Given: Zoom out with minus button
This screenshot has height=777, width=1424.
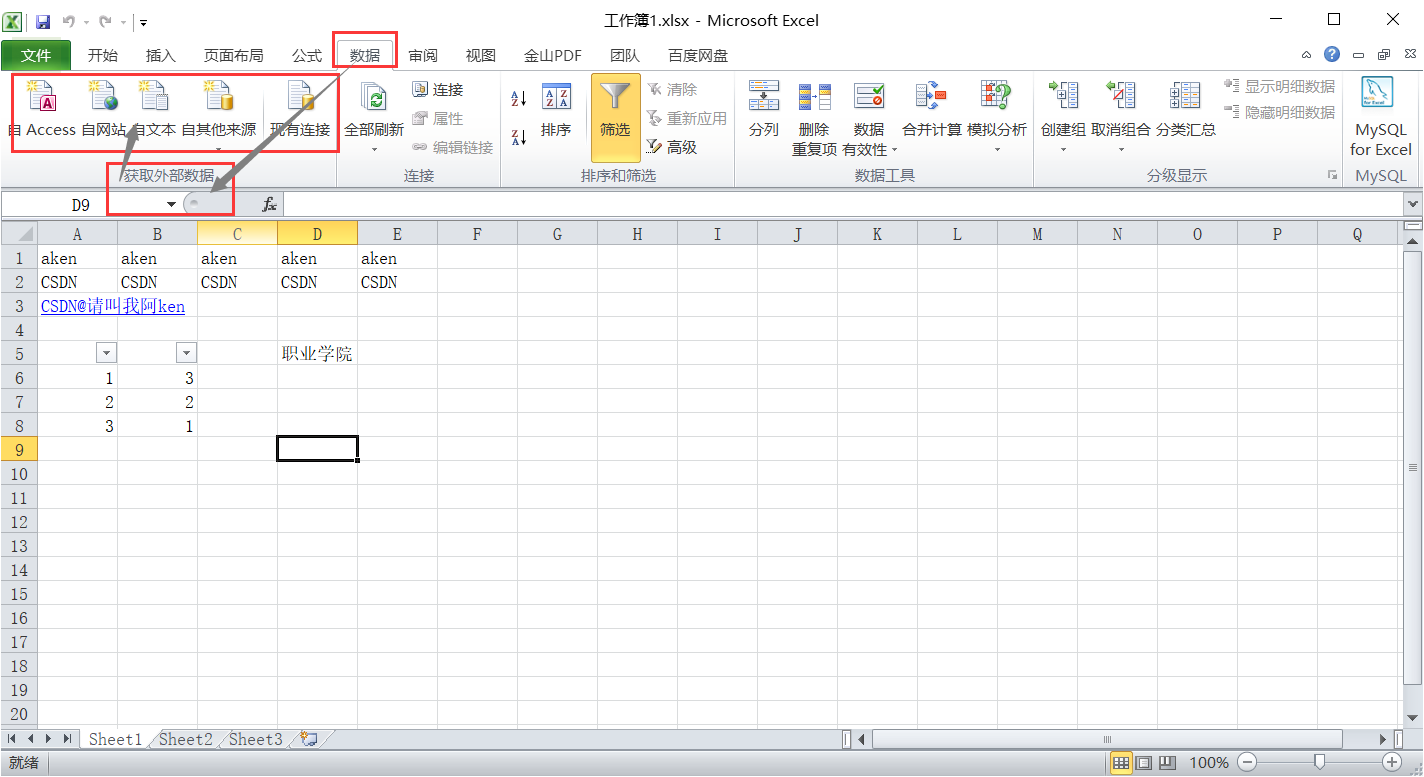Looking at the screenshot, I should click(1246, 763).
